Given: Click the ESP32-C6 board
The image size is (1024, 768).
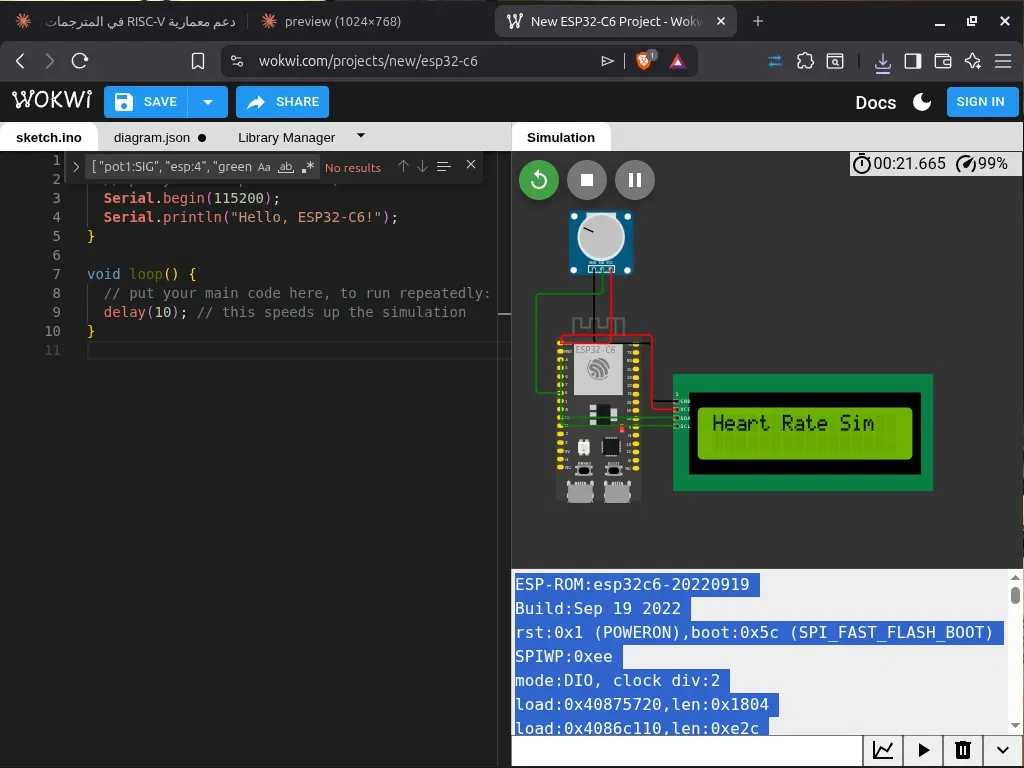Looking at the screenshot, I should point(598,420).
